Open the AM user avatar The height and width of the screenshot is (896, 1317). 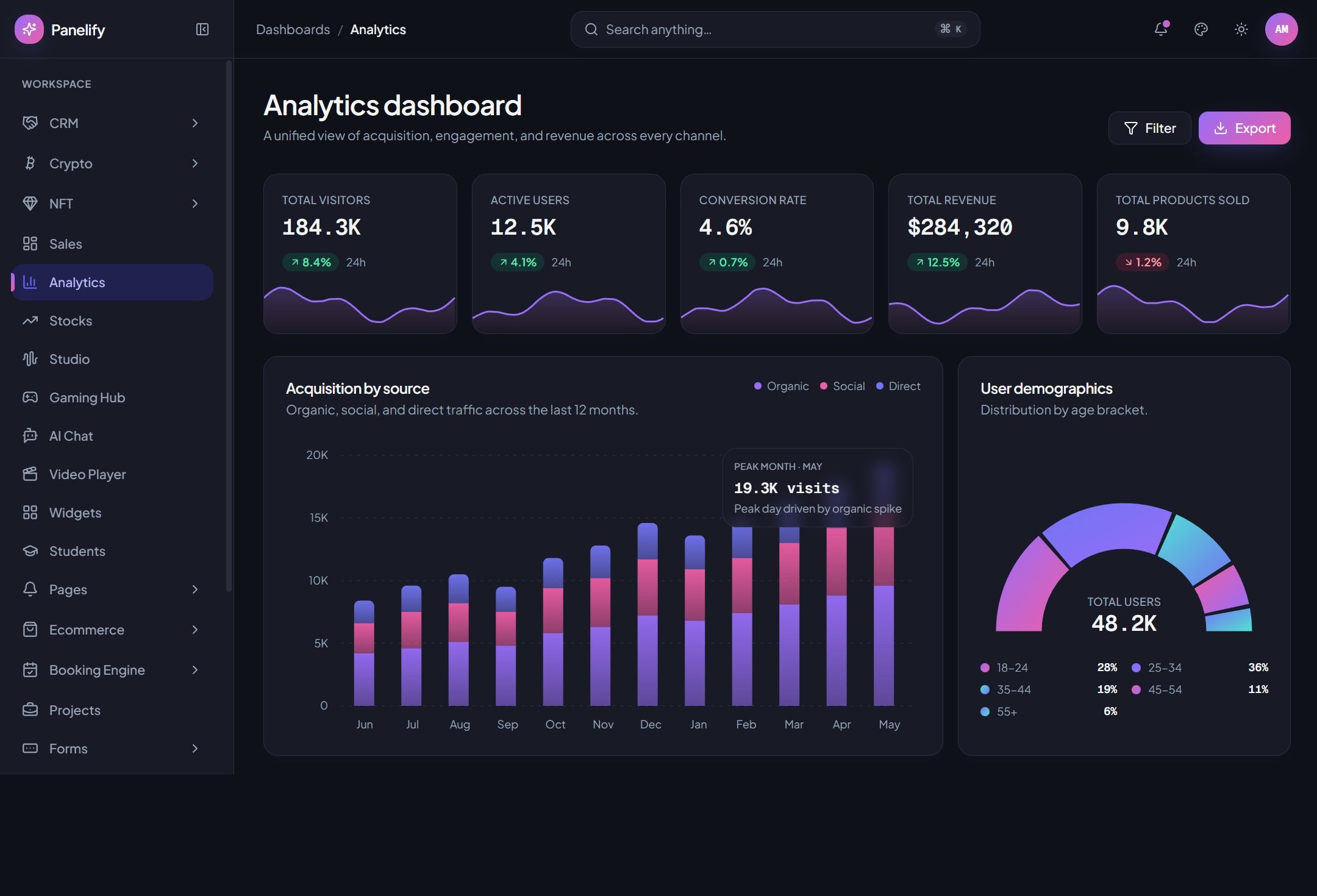(1281, 29)
